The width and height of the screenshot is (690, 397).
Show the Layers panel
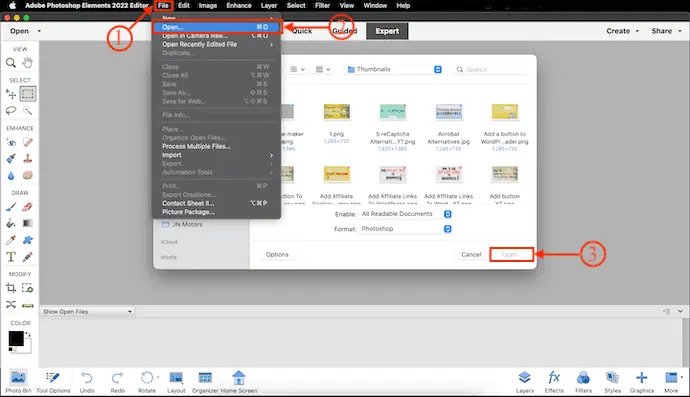tap(525, 381)
